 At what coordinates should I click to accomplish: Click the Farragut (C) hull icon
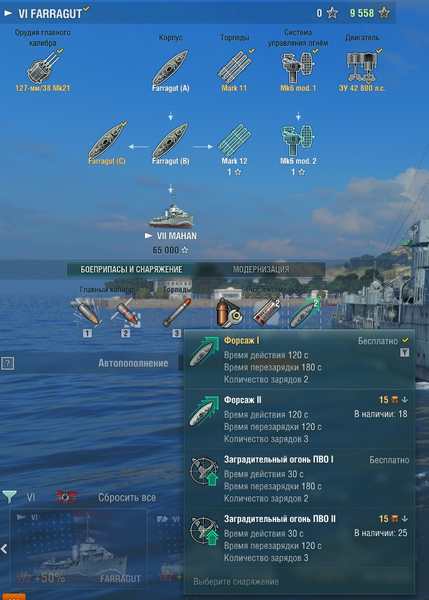tap(107, 140)
